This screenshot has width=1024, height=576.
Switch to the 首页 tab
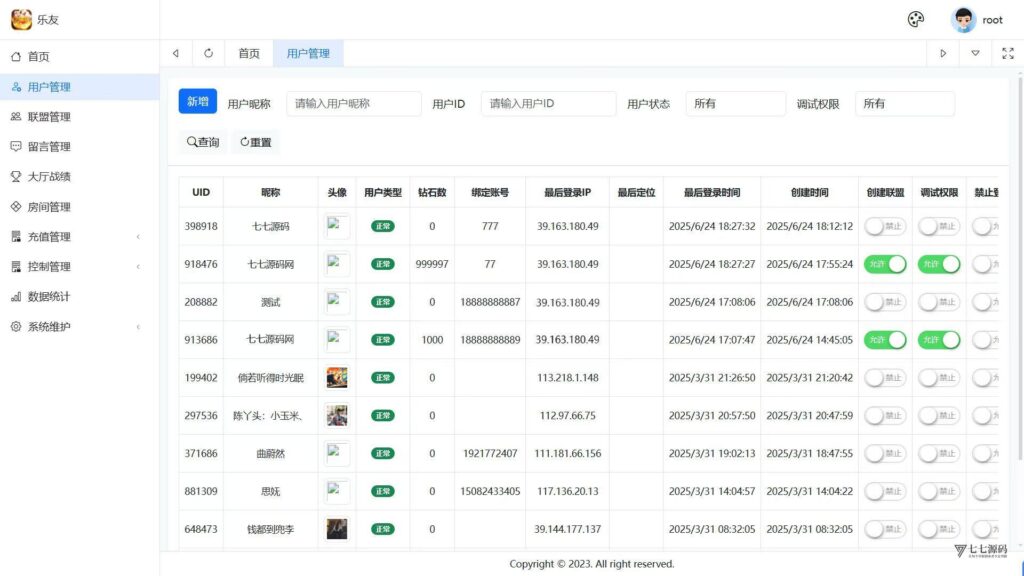pyautogui.click(x=249, y=54)
